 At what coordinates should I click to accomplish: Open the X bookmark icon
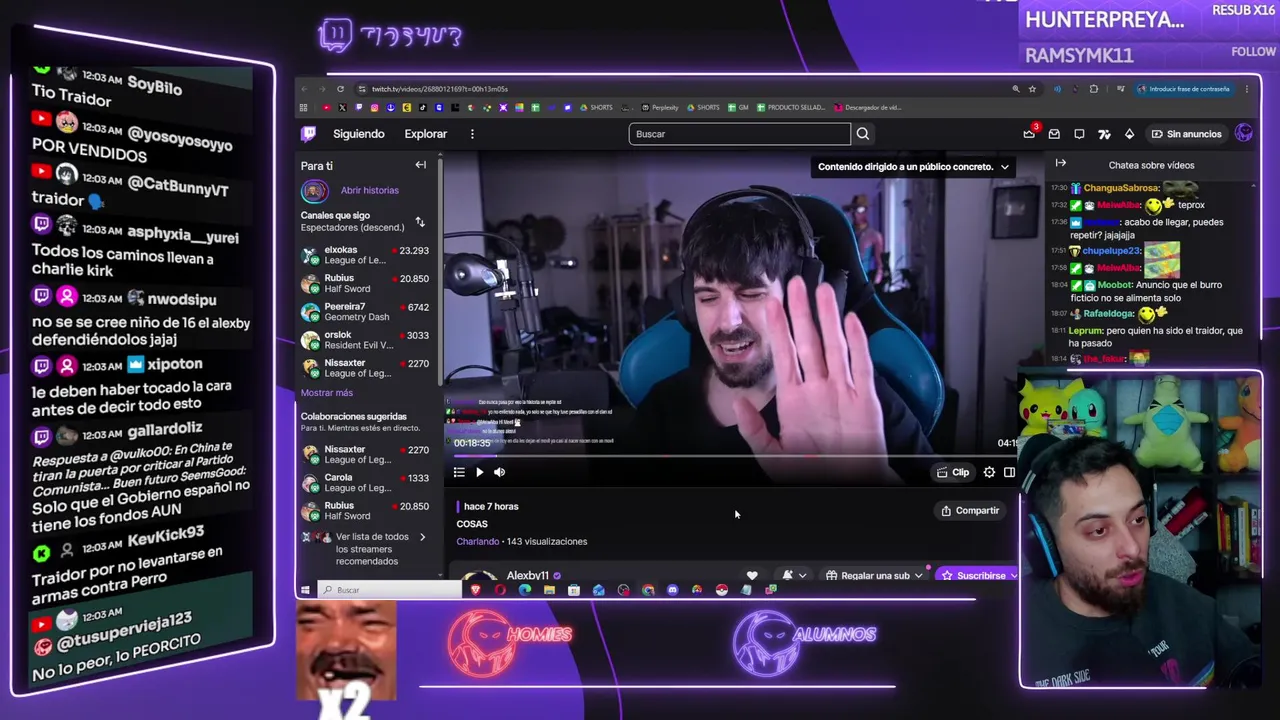[342, 108]
